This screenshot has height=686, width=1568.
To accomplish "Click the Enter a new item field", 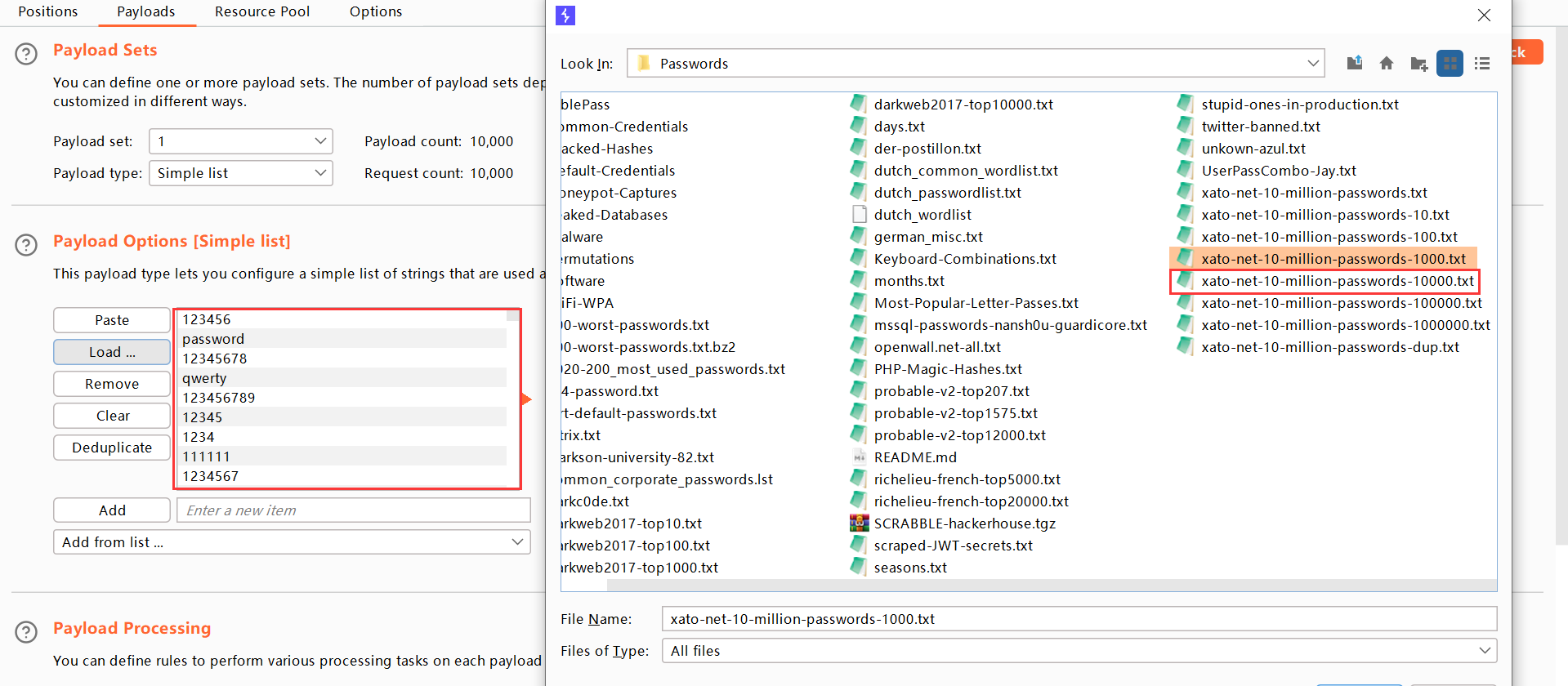I will point(354,510).
